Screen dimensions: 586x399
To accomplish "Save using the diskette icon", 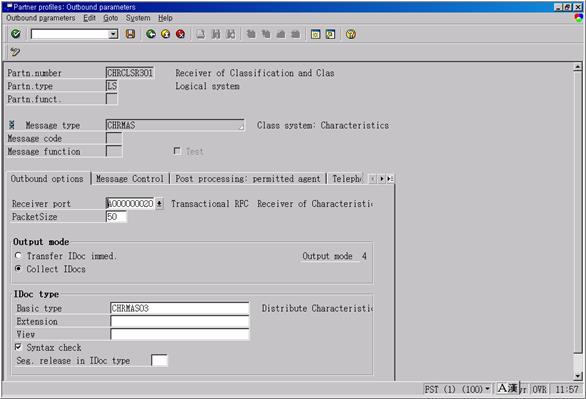I will coord(130,34).
